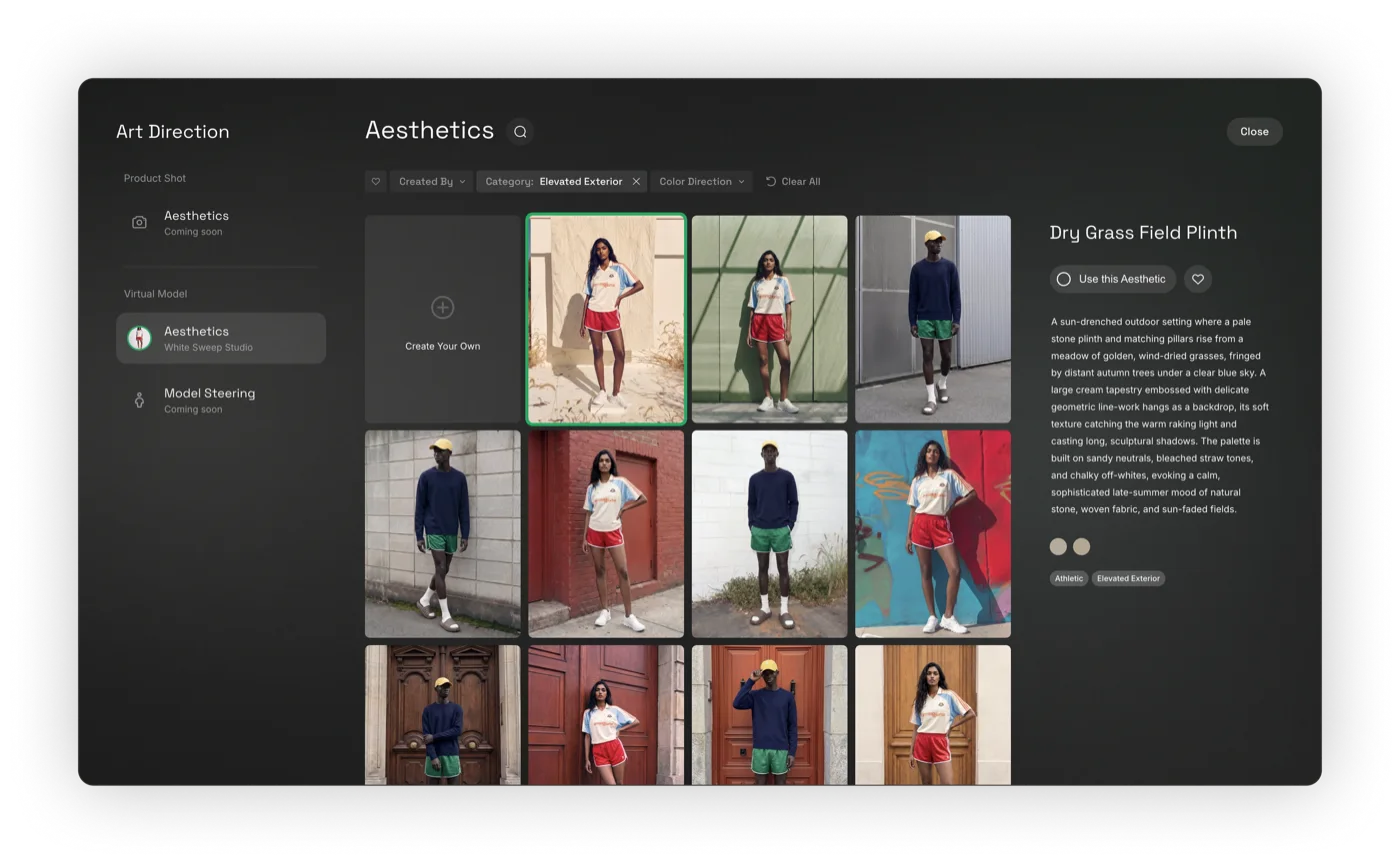Select the gray corrugated metal wall thumbnail
Viewport: 1400px width, 864px height.
[933, 319]
